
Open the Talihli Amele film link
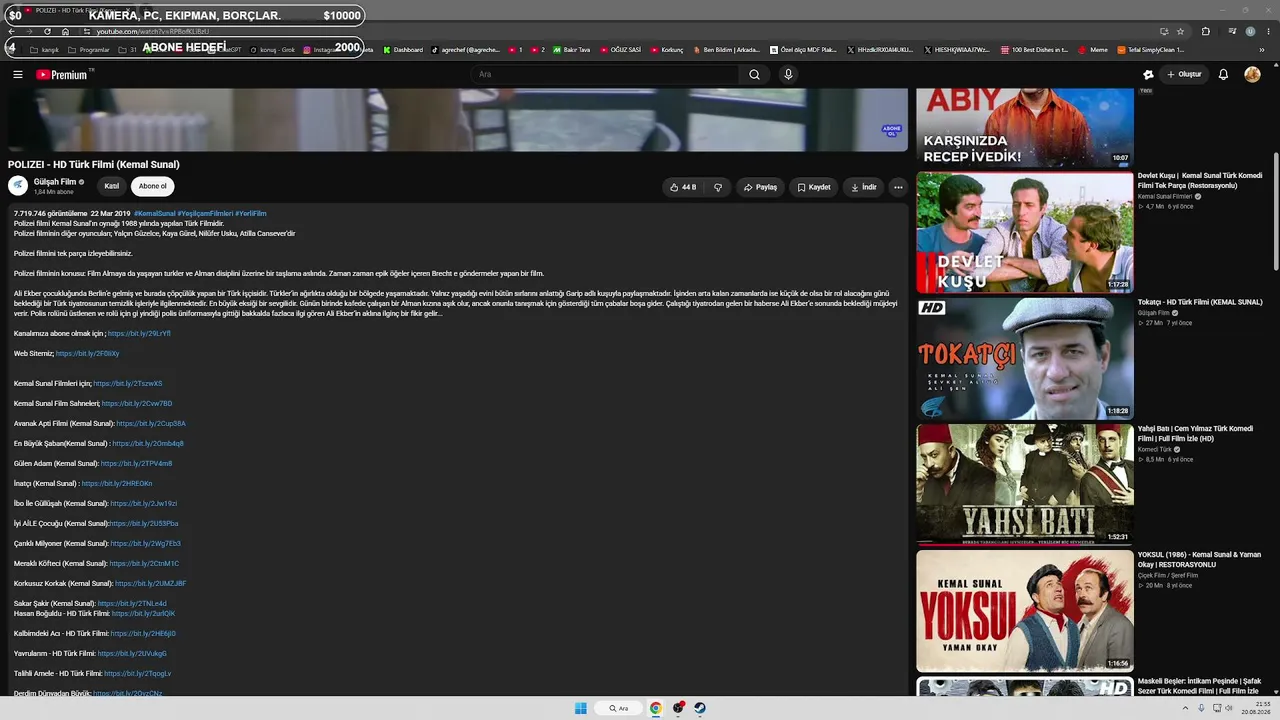click(x=138, y=674)
